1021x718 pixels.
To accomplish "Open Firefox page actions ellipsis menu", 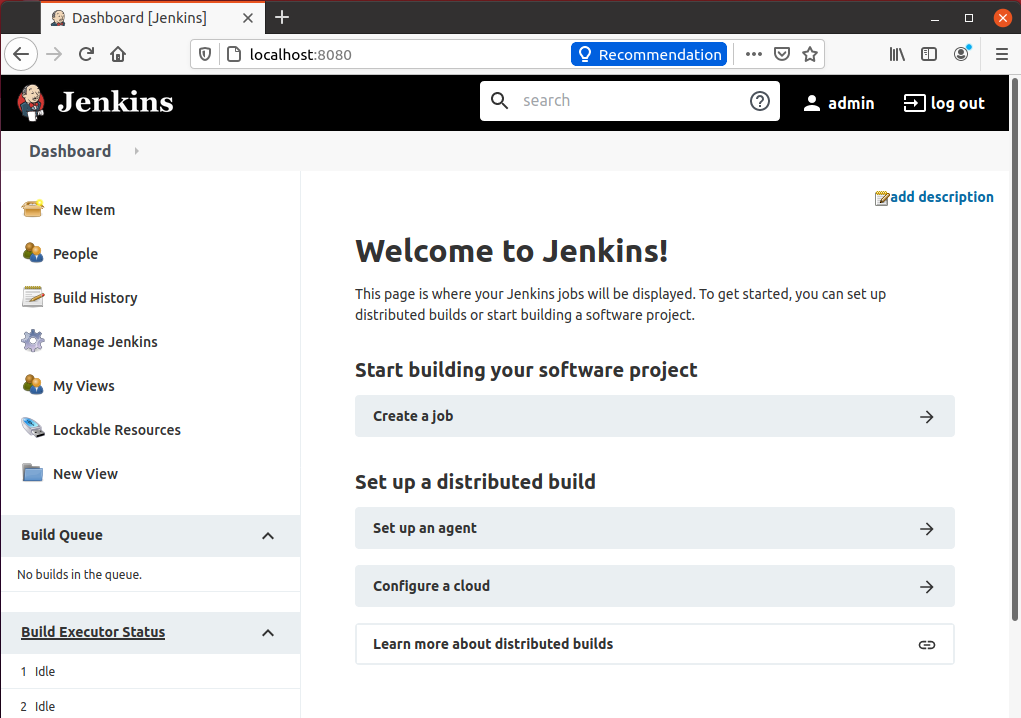I will pos(754,55).
